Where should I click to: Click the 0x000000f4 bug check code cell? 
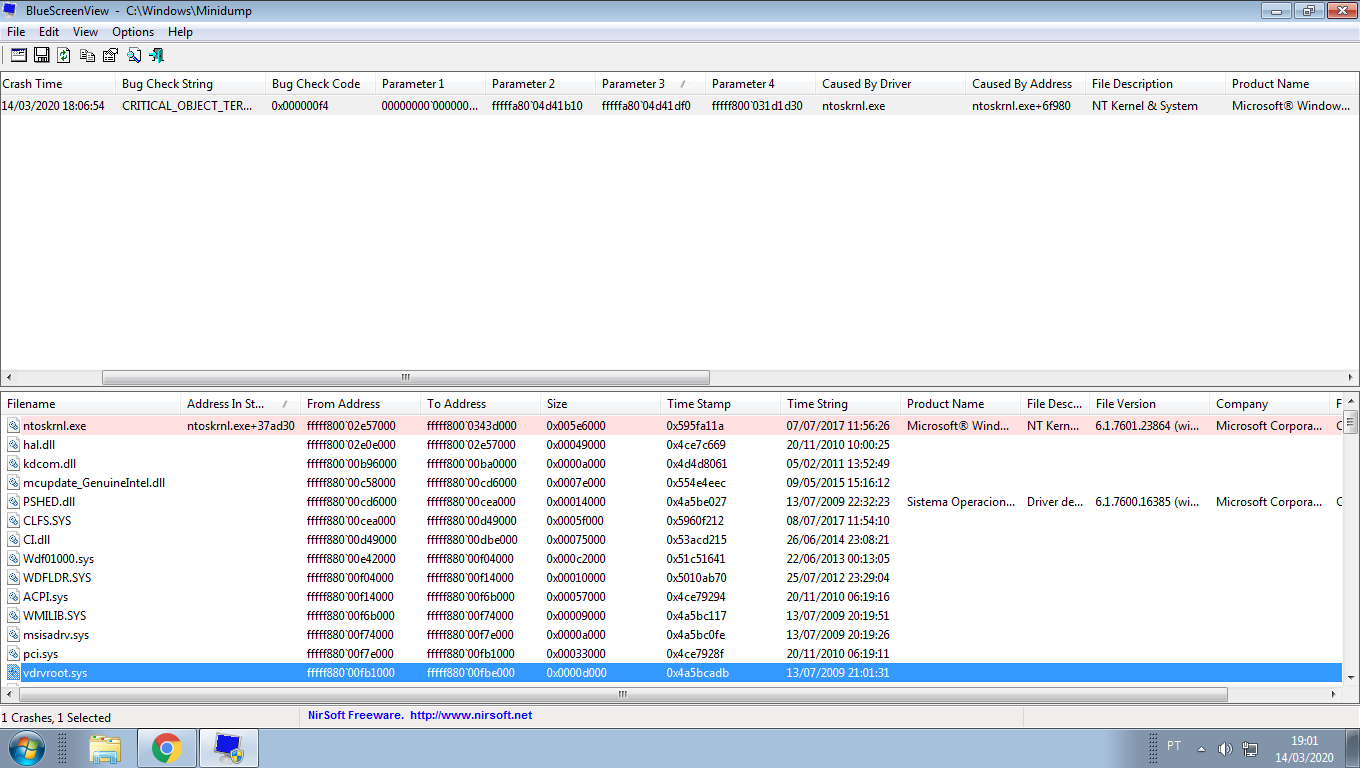pos(300,105)
